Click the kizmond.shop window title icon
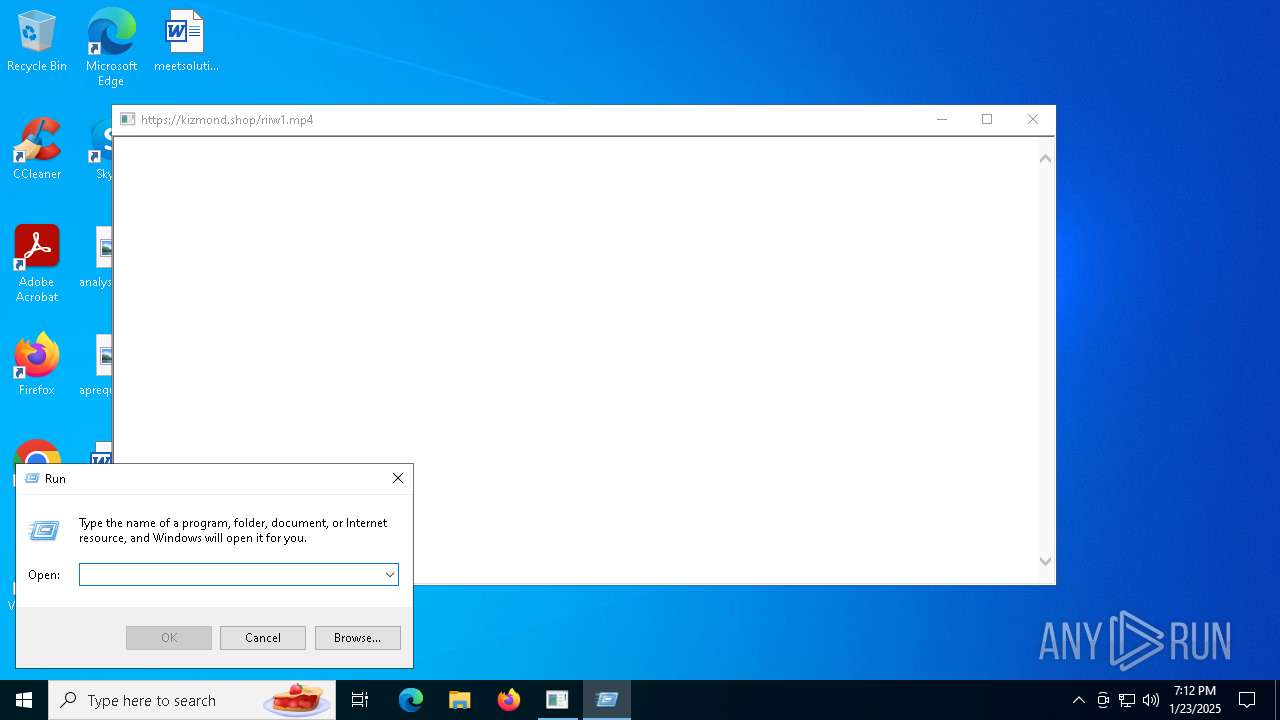1280x720 pixels. 128,120
